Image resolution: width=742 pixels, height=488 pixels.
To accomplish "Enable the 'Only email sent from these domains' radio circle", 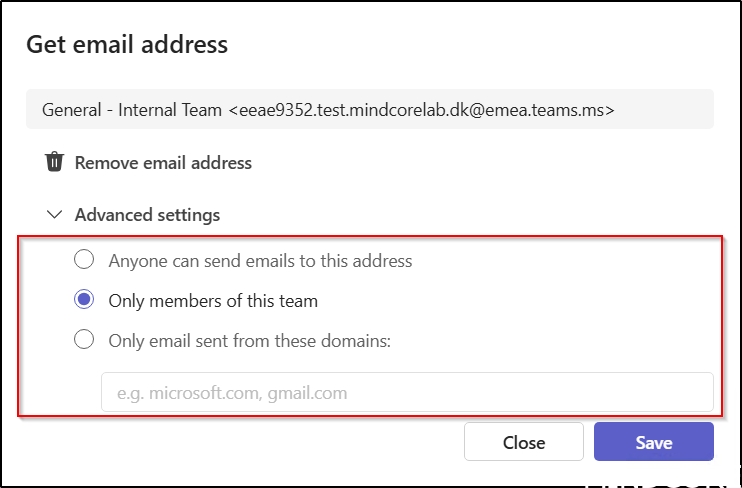I will 85,340.
